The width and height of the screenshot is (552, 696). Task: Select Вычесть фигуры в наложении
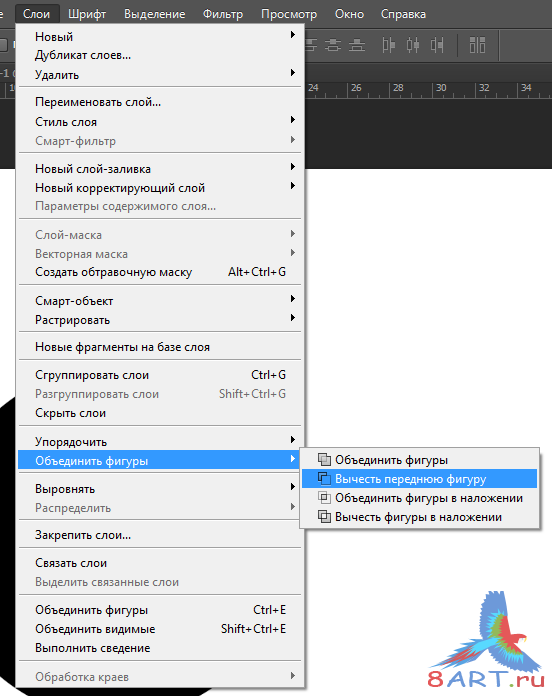pyautogui.click(x=419, y=517)
